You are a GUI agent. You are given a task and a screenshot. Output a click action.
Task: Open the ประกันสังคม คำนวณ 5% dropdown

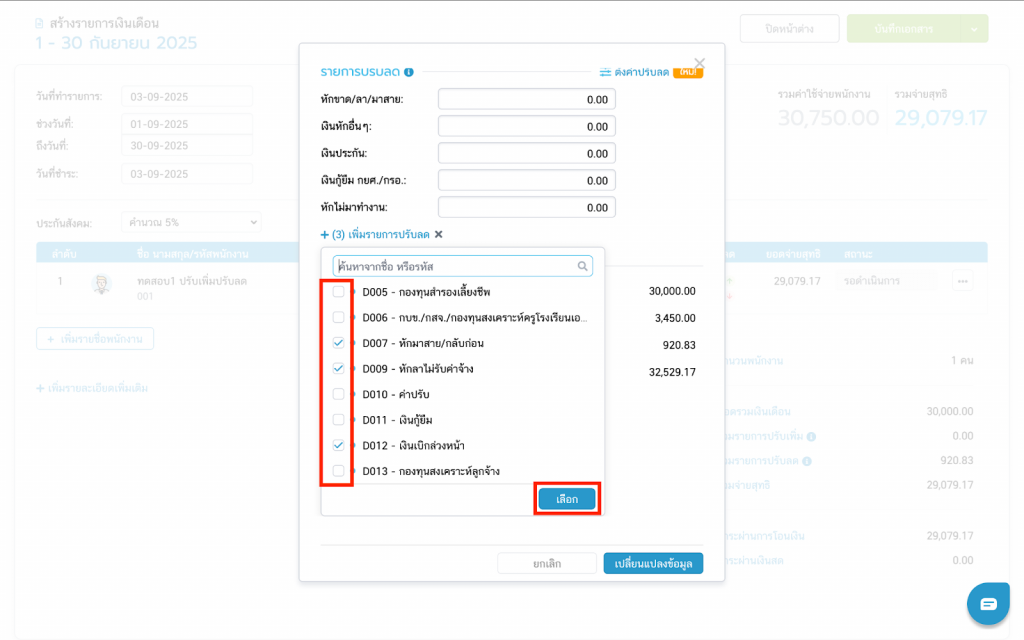tap(190, 221)
